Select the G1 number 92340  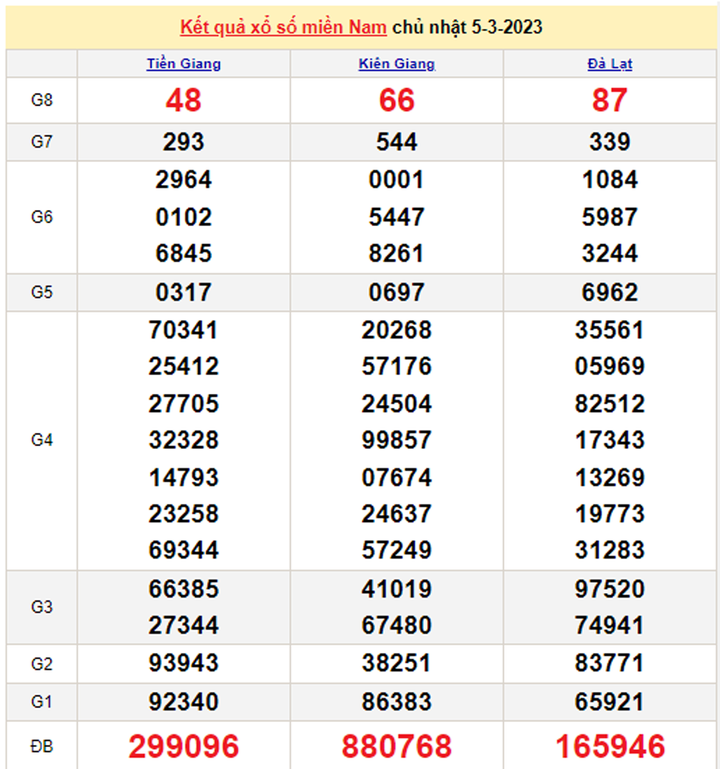pyautogui.click(x=184, y=701)
